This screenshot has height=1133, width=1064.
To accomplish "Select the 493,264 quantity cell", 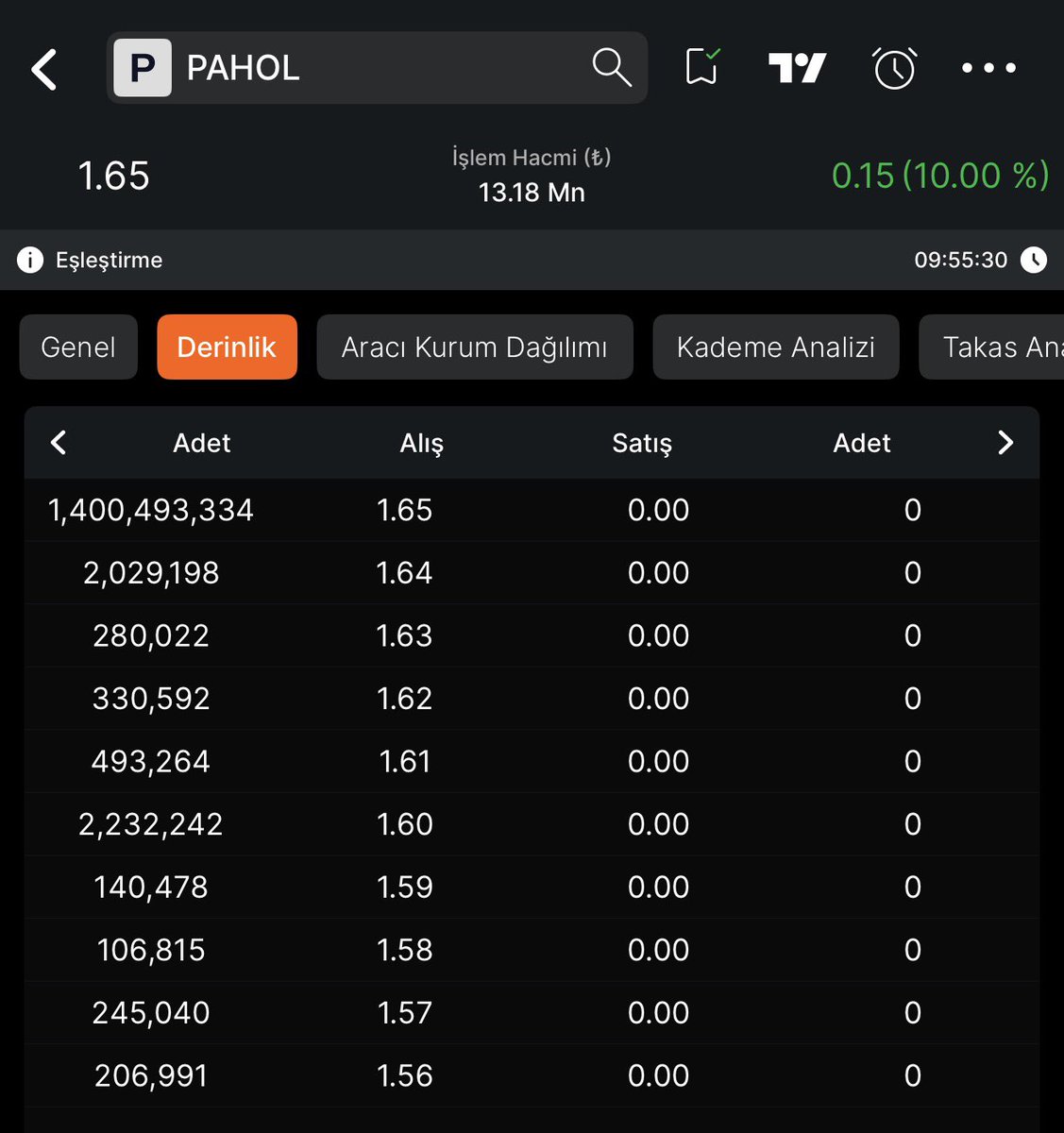I will (151, 761).
